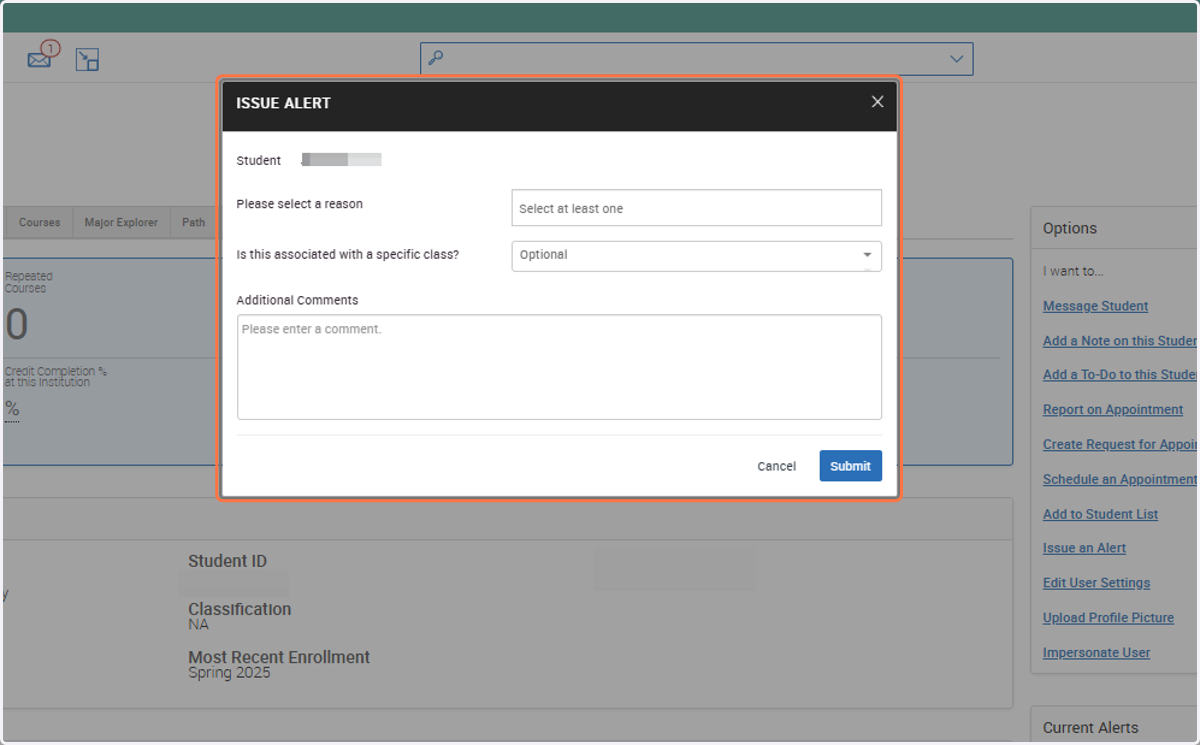Click the 'Classification' heading text
The height and width of the screenshot is (745, 1200).
(x=240, y=609)
